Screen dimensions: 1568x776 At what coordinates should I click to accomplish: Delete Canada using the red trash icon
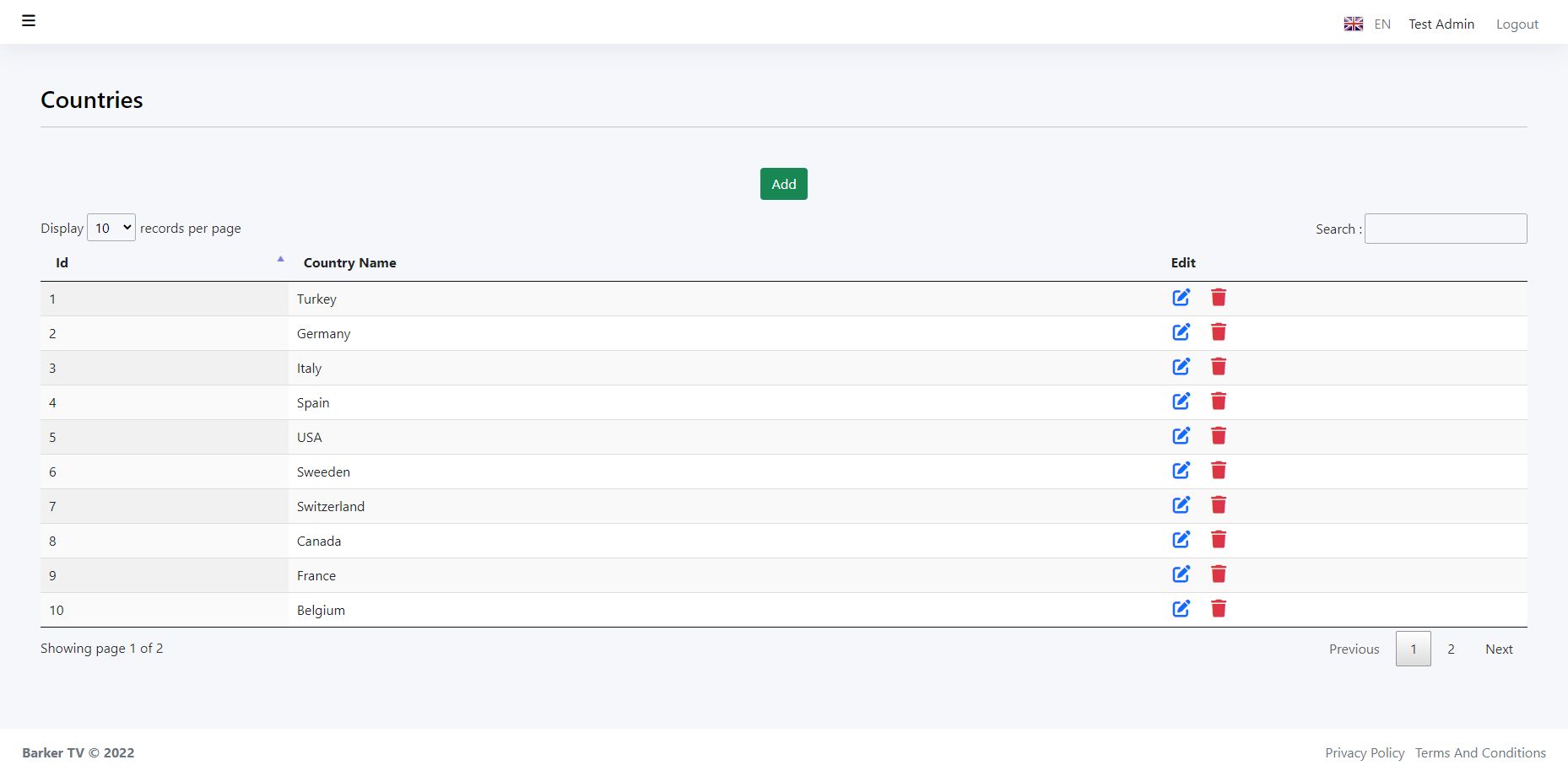click(1218, 540)
